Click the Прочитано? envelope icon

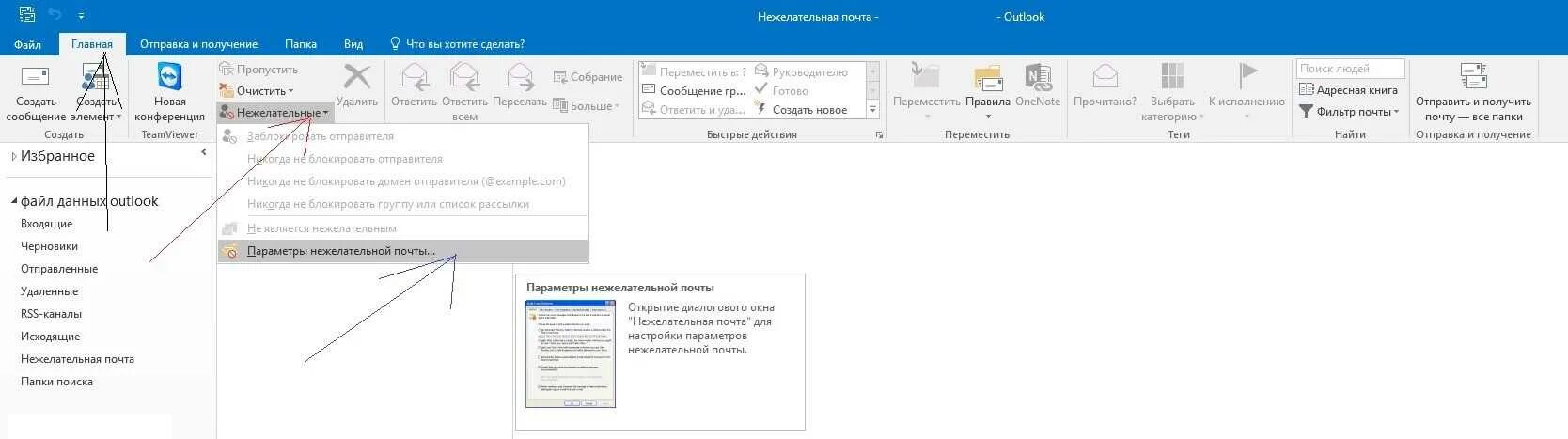(1105, 76)
